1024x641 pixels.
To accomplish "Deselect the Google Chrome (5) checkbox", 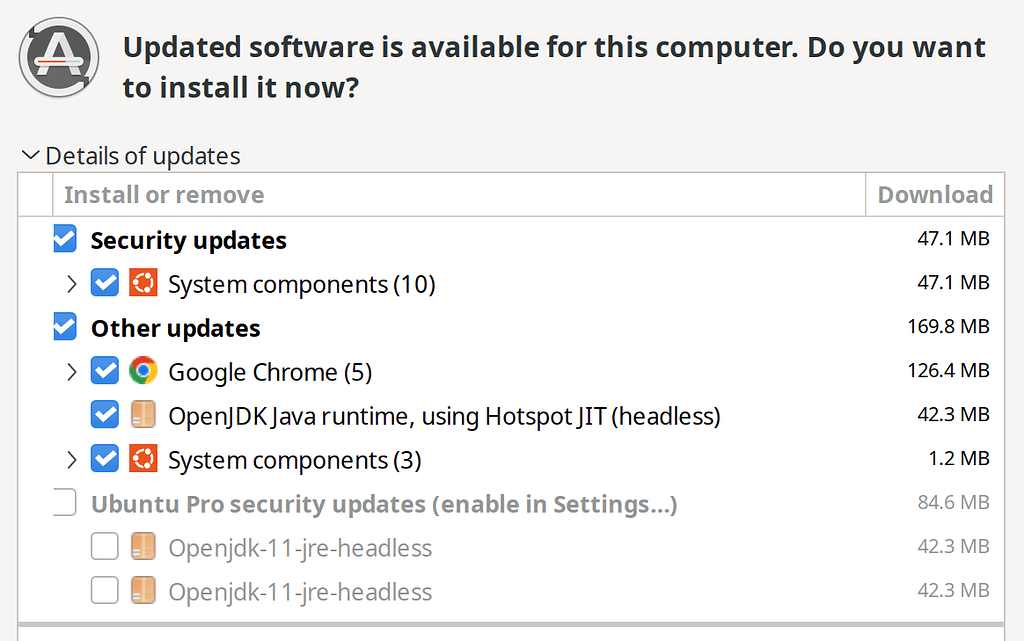I will click(x=105, y=372).
